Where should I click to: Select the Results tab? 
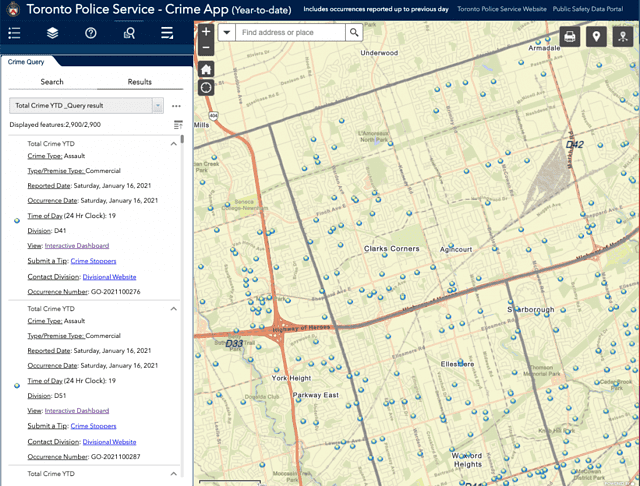click(x=139, y=82)
